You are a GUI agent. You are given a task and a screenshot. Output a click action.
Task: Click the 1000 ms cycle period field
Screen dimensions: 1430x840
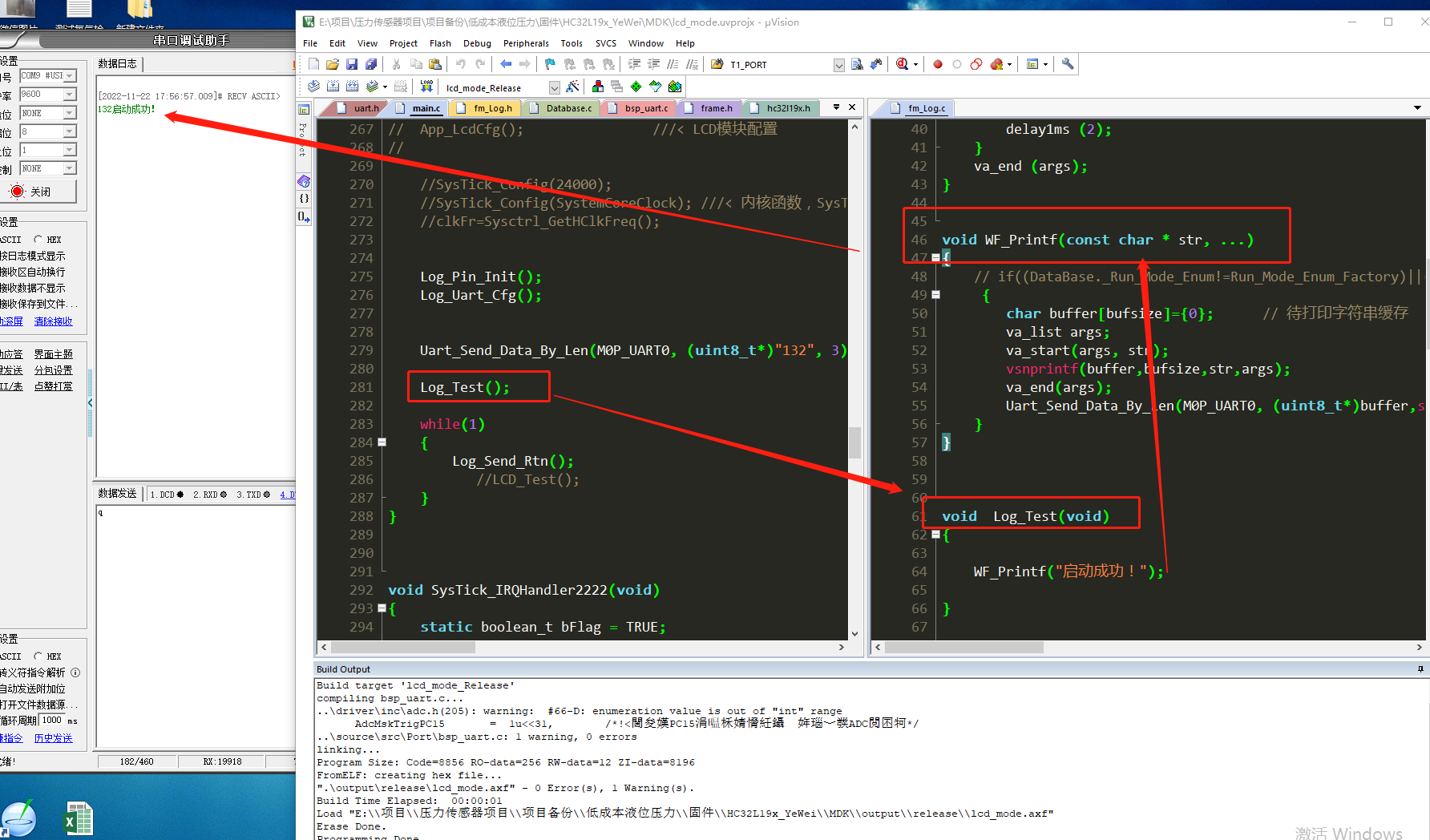coord(52,721)
